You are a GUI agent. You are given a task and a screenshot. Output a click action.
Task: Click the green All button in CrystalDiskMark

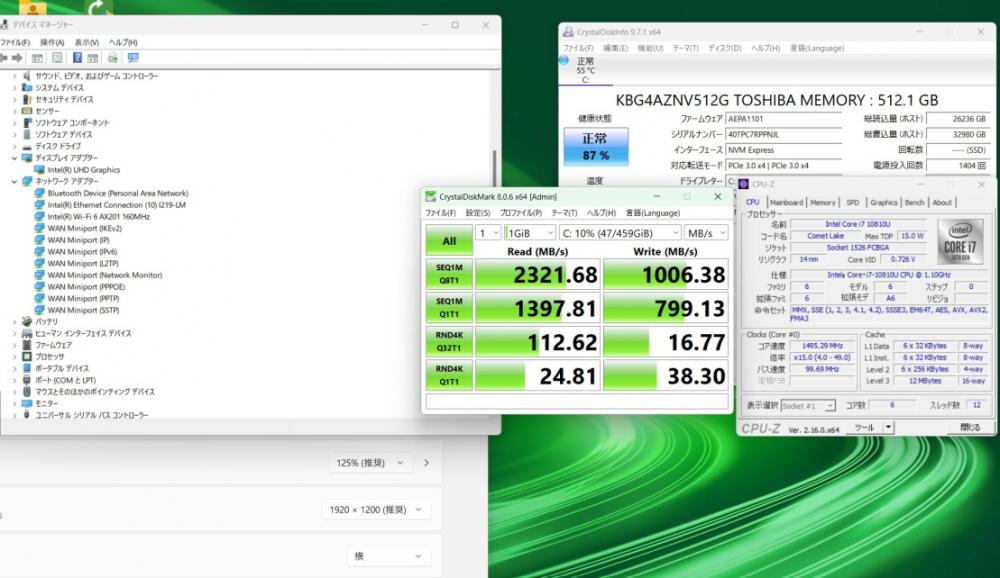(449, 241)
